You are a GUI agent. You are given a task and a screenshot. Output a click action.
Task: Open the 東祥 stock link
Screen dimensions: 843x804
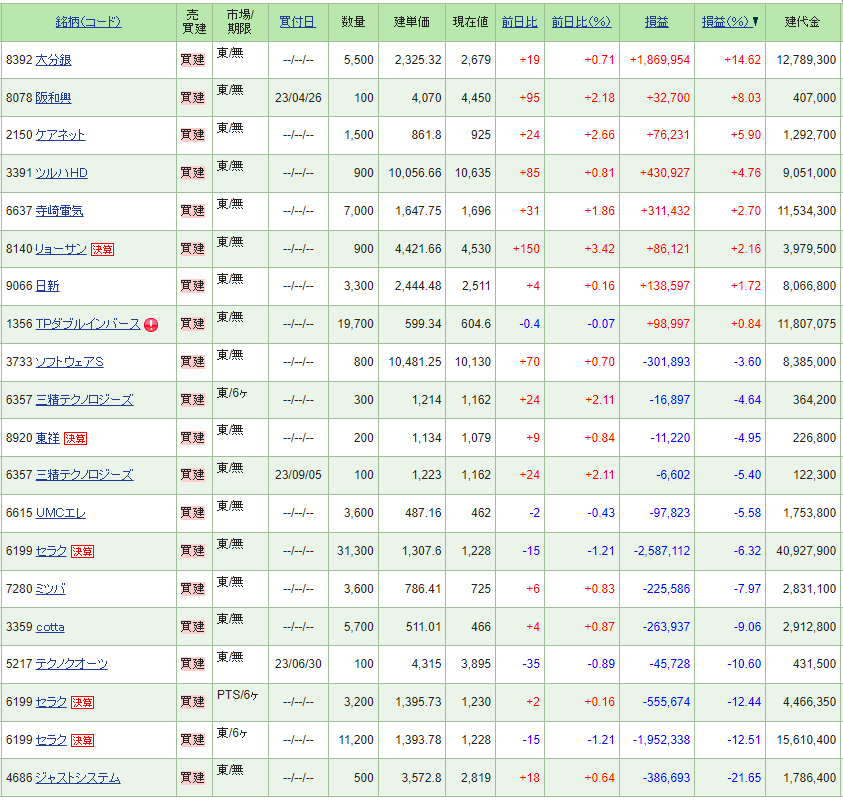pos(47,438)
